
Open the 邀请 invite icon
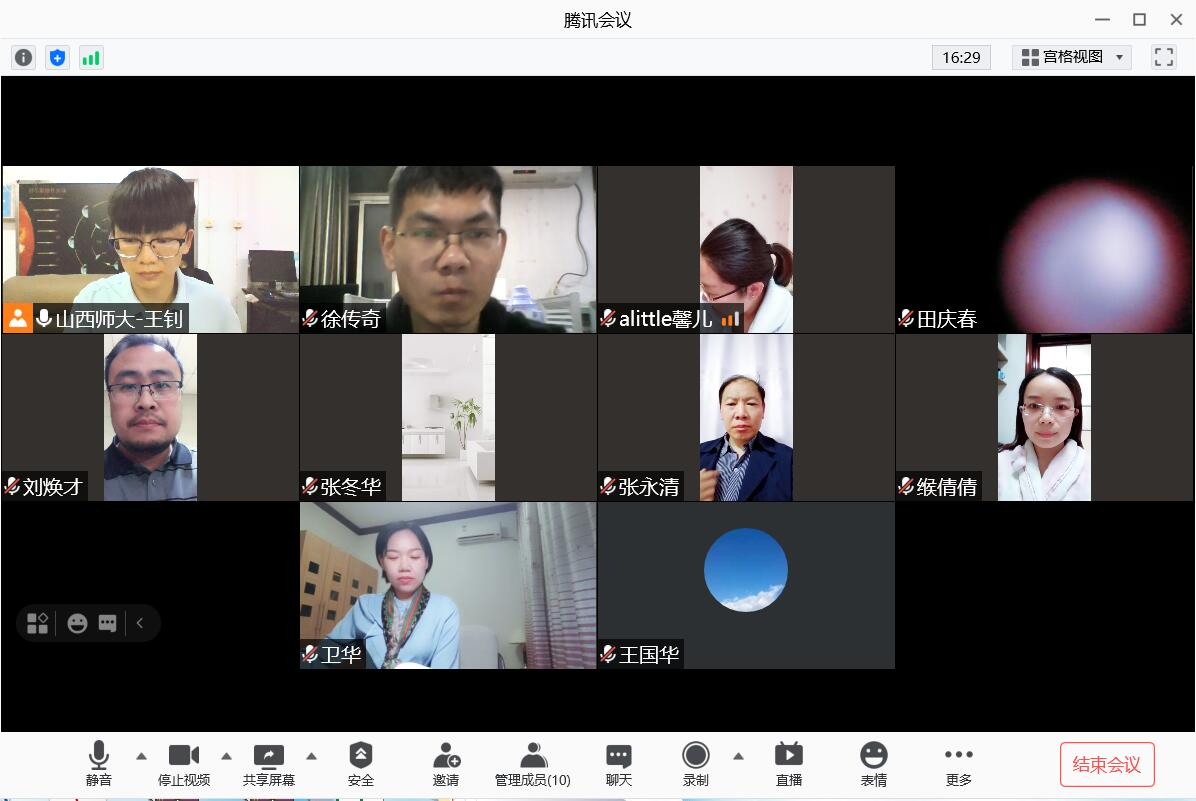pyautogui.click(x=446, y=765)
